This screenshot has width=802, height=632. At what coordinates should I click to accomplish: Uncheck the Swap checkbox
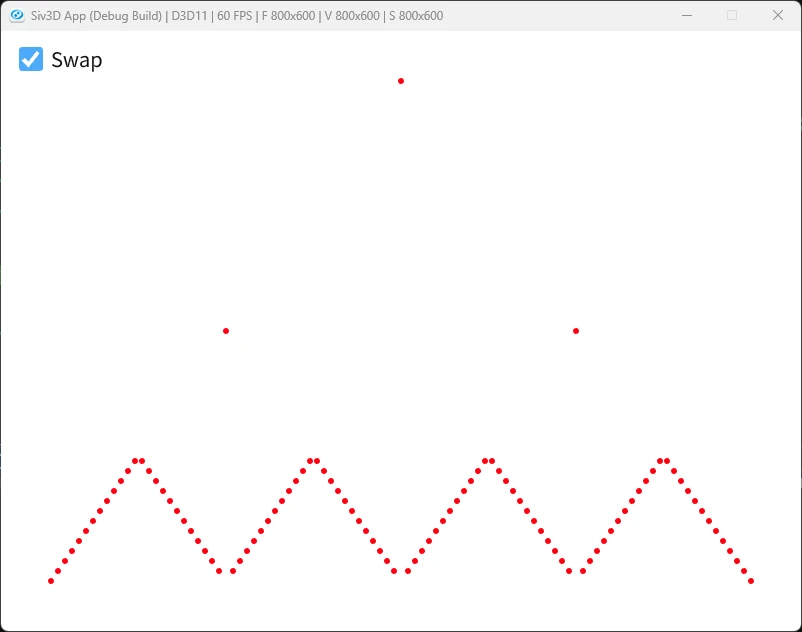[31, 59]
